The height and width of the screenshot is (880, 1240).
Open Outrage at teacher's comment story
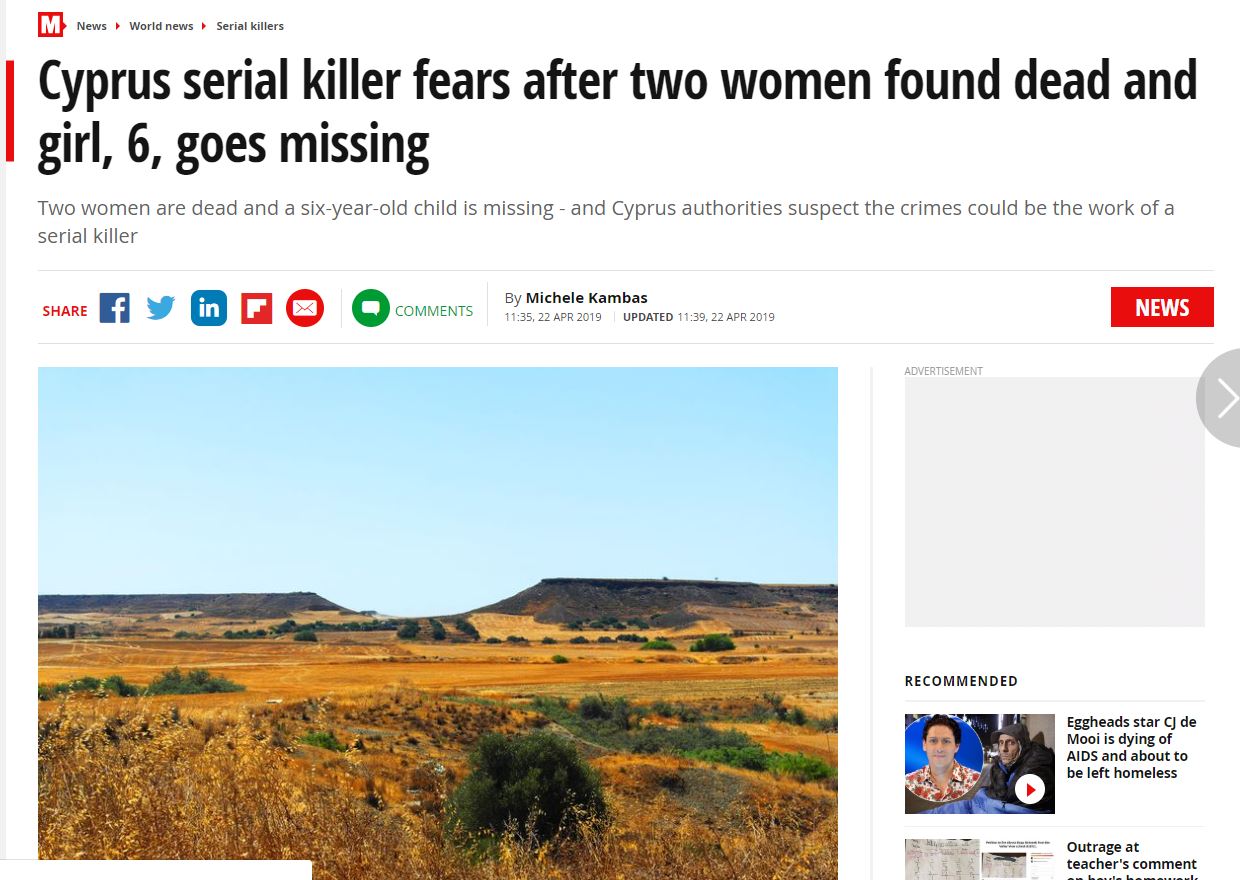click(1132, 860)
